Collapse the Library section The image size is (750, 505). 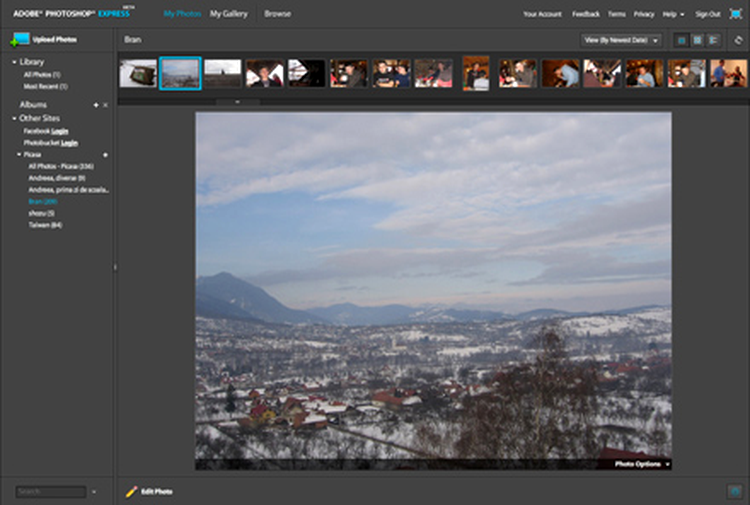tap(14, 62)
